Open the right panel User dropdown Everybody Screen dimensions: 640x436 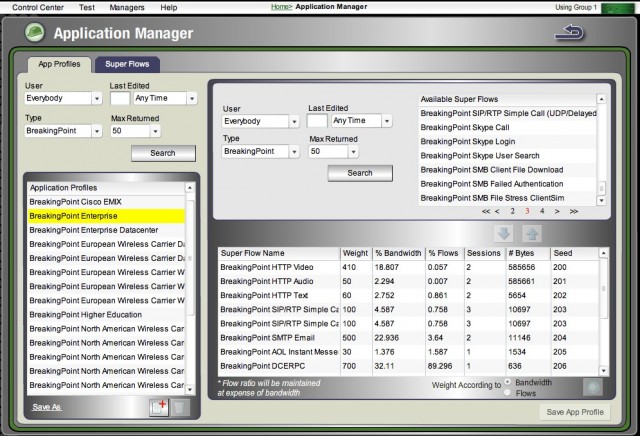tap(260, 121)
